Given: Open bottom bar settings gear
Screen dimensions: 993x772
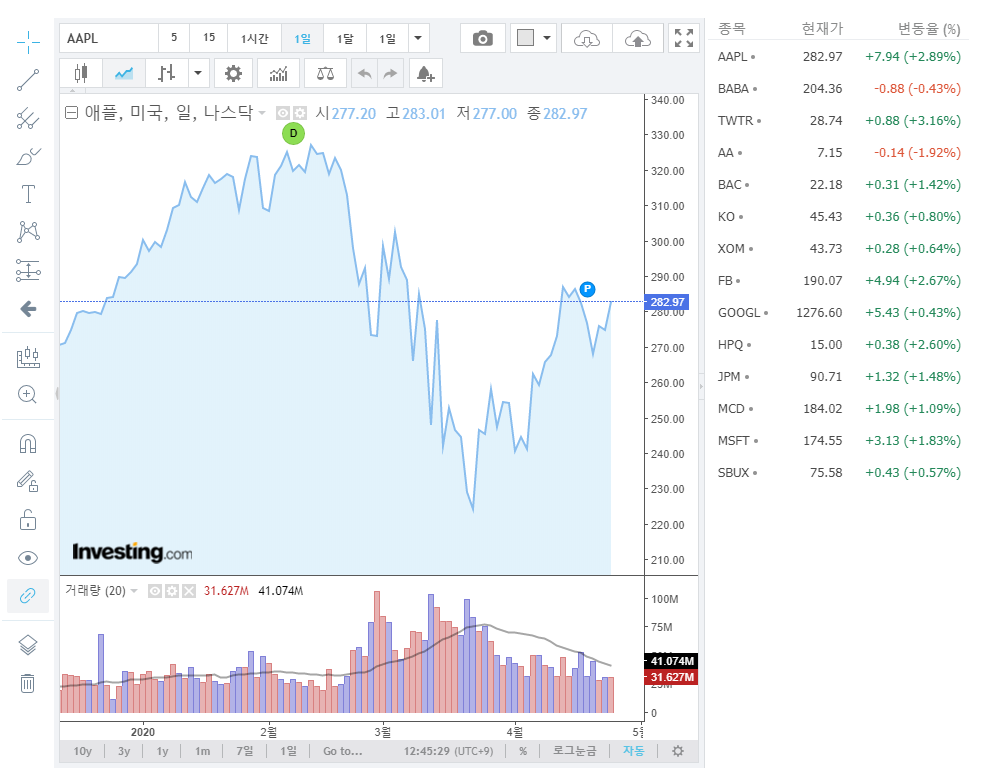Looking at the screenshot, I should coord(678,751).
